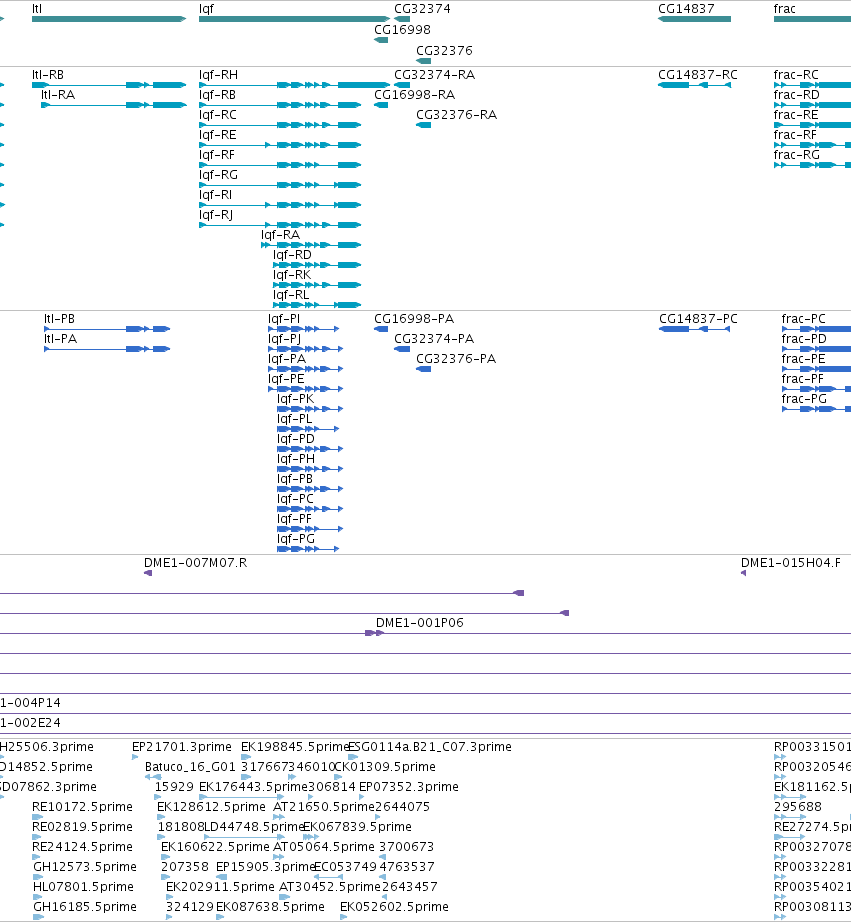851x922 pixels.
Task: Select the lqf-RA transcript
Action: 311,245
